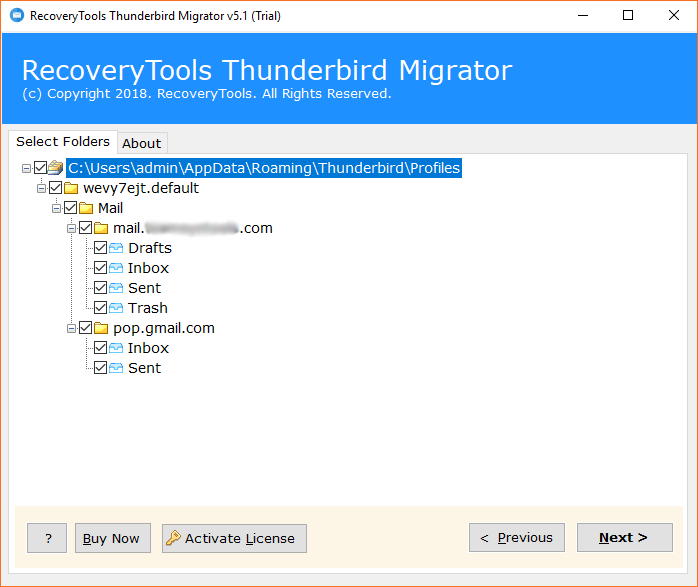This screenshot has height=587, width=698.
Task: Collapse the pop.gmail.com node
Action: pyautogui.click(x=71, y=328)
